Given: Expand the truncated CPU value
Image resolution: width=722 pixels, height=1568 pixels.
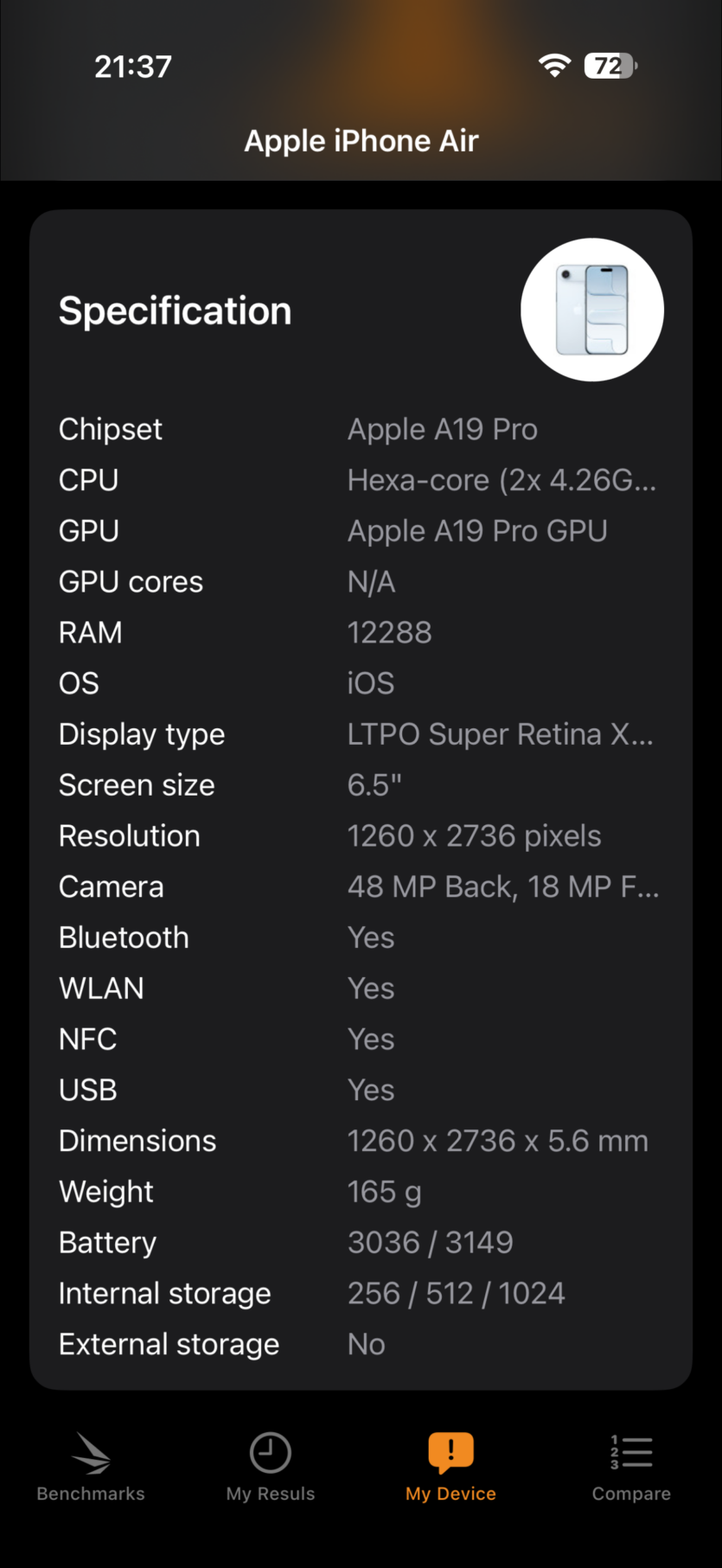Looking at the screenshot, I should (x=502, y=480).
